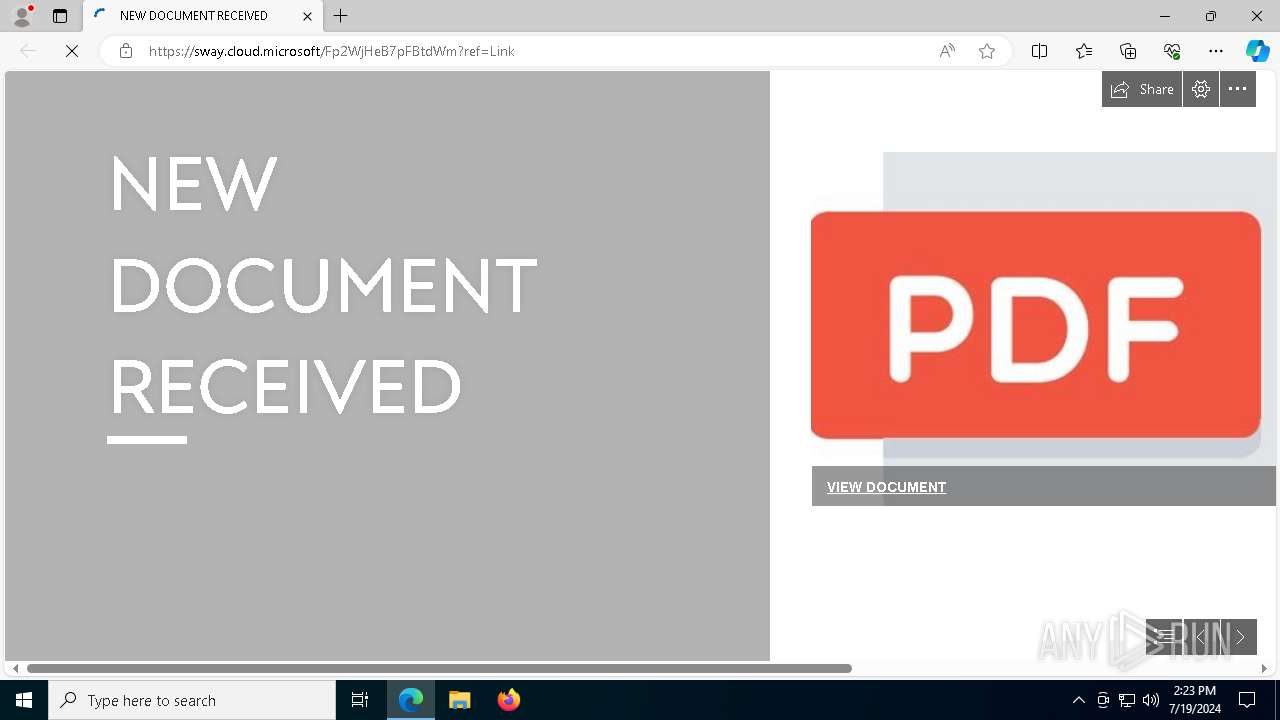Viewport: 1280px width, 720px height.
Task: Open the tab actions menu icon
Action: click(x=60, y=16)
